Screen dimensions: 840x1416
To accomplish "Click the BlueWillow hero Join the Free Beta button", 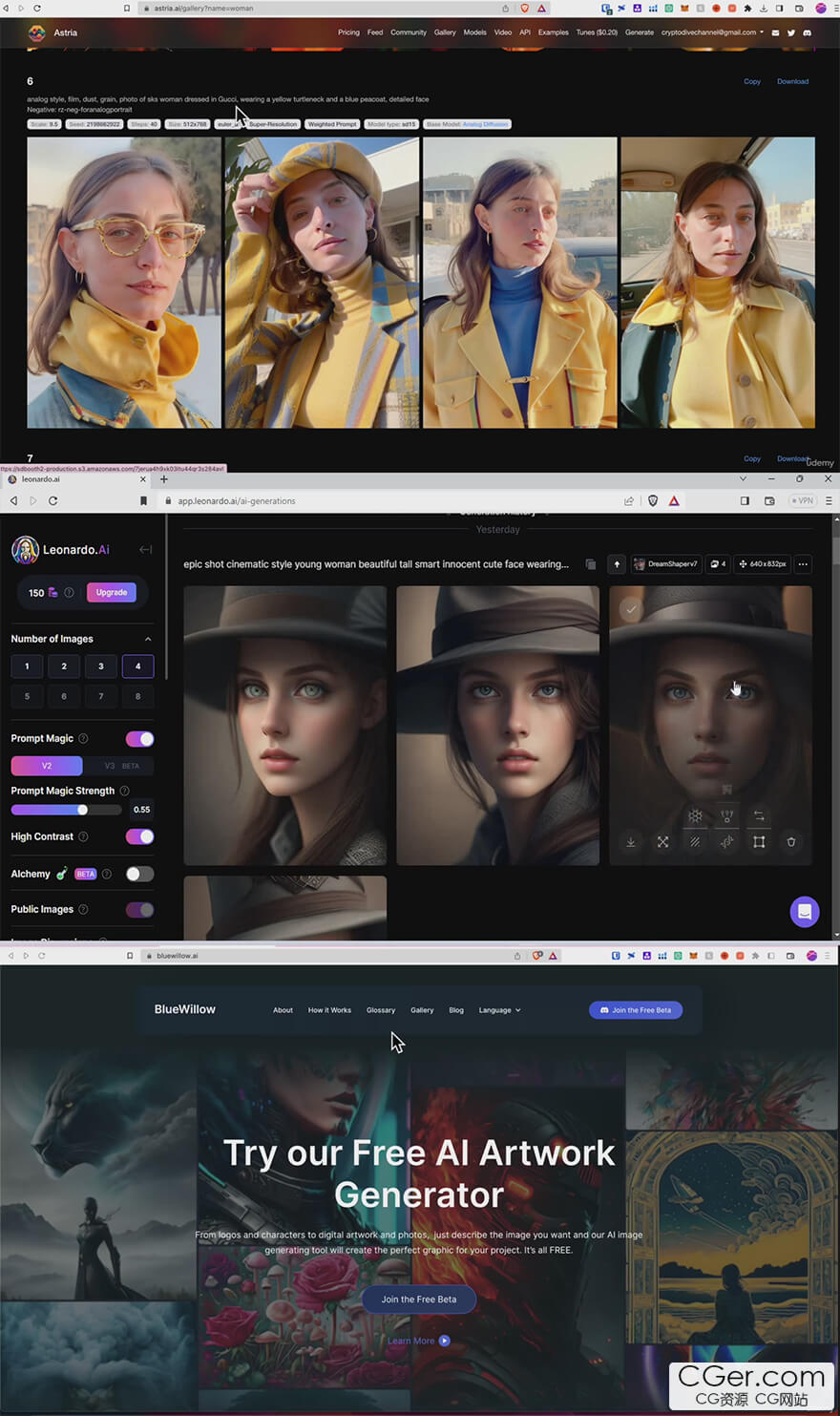I will (419, 1300).
